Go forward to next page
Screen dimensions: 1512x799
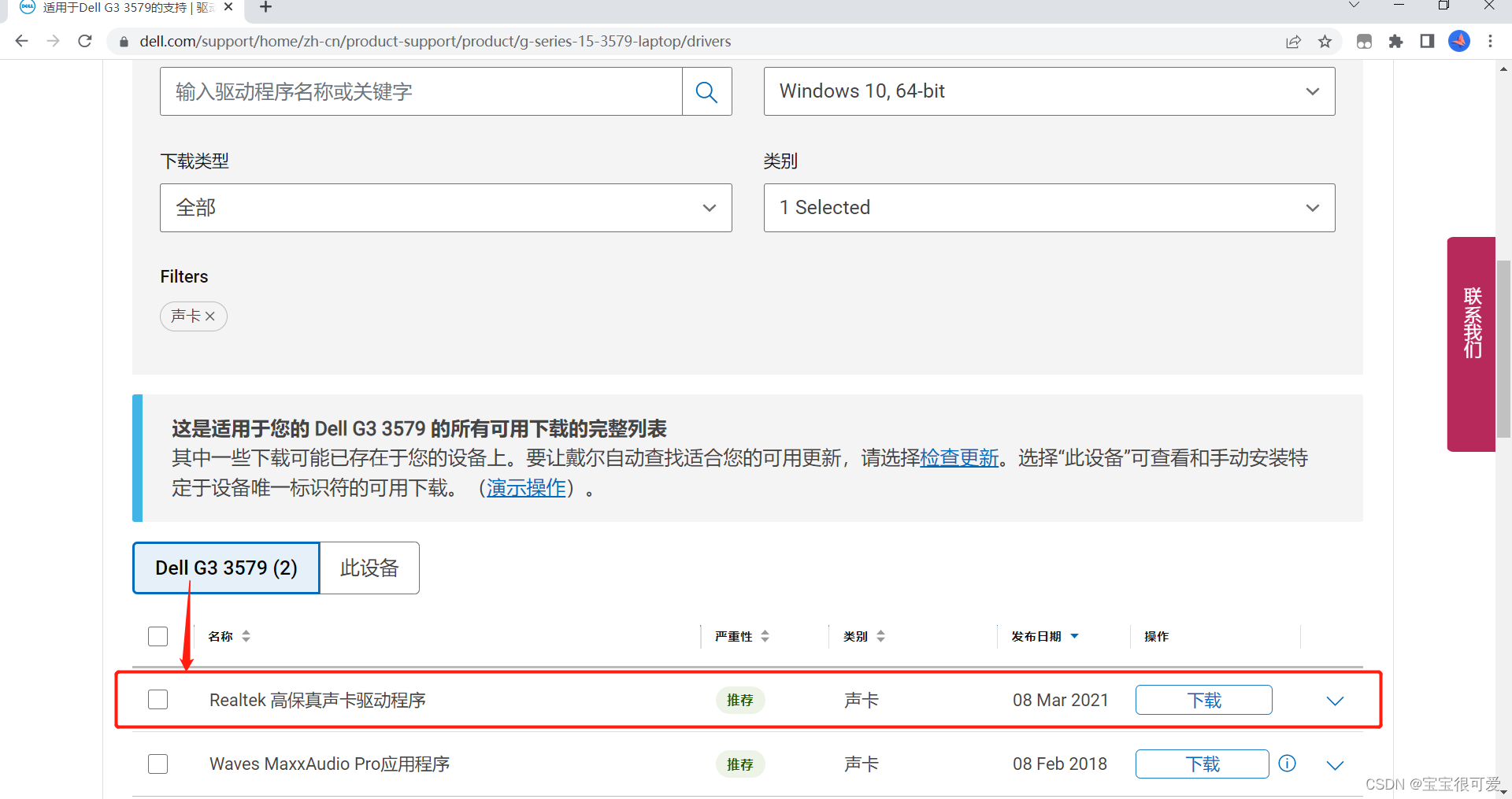coord(53,41)
